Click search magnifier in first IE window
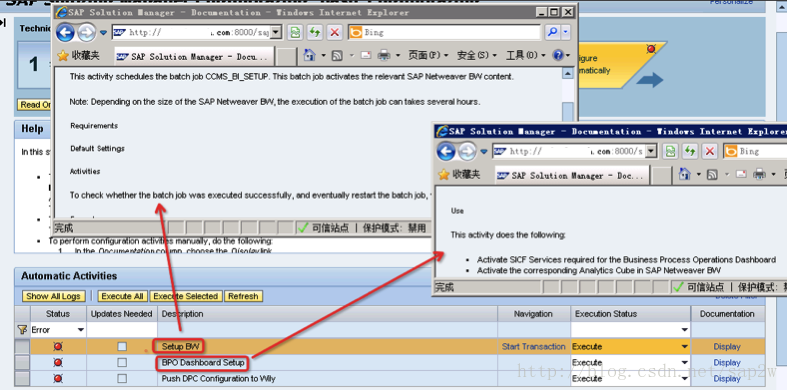The height and width of the screenshot is (391, 788). (553, 33)
